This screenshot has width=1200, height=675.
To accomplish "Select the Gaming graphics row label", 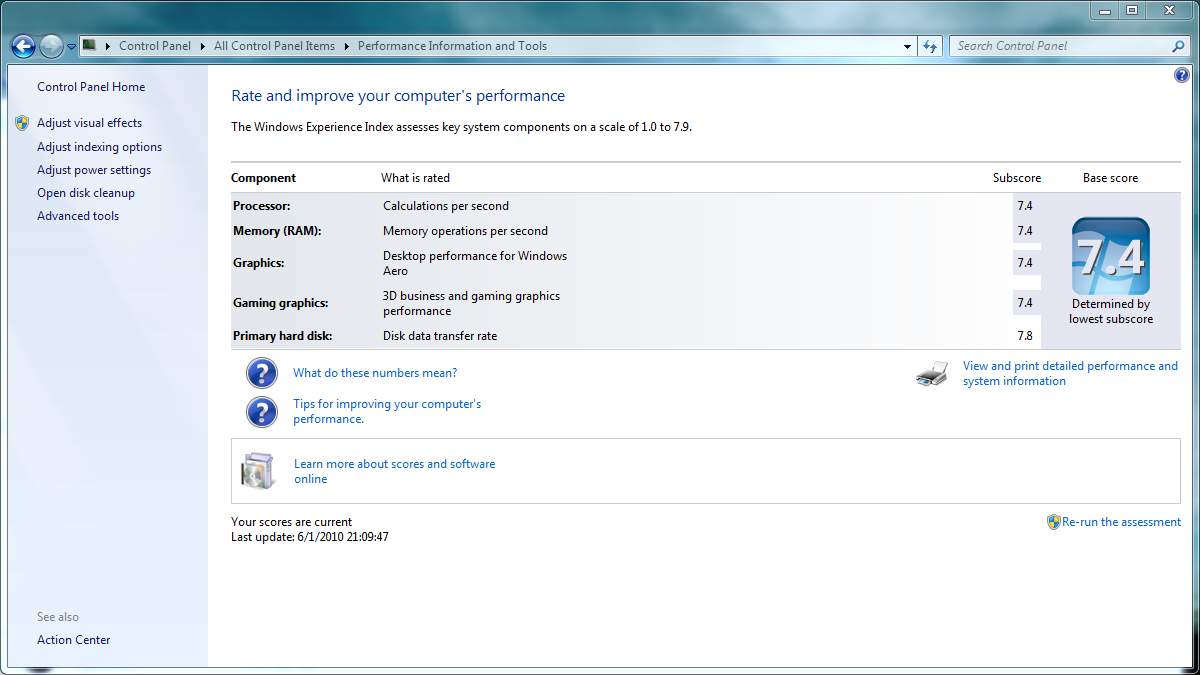I will click(x=281, y=303).
